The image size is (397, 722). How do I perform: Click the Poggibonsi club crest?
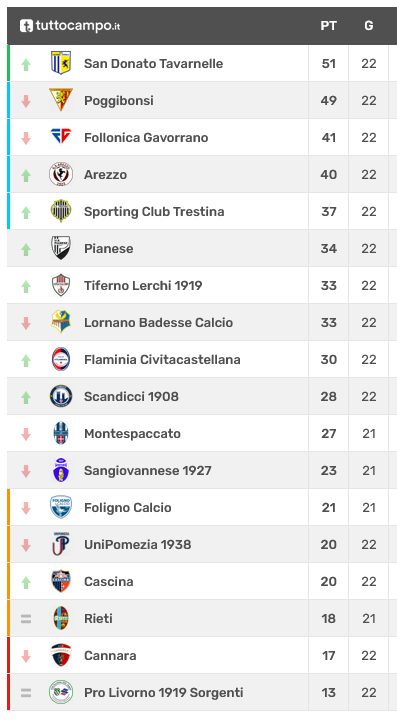pyautogui.click(x=61, y=100)
